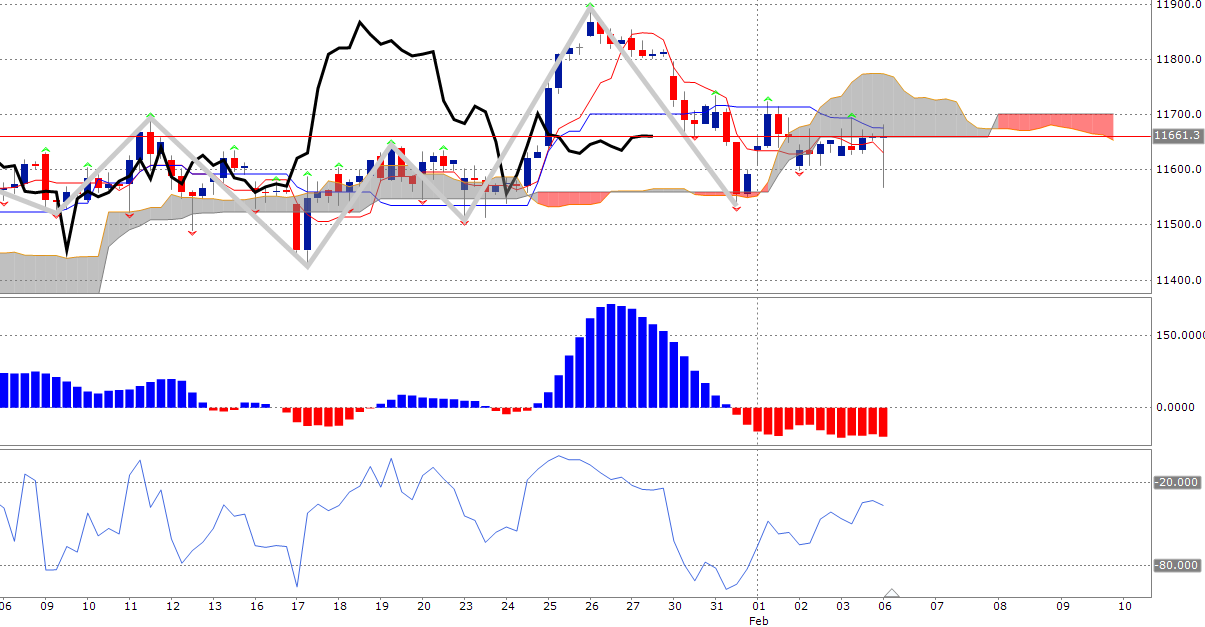The height and width of the screenshot is (627, 1205).
Task: Click the 150.0000 oscillator scale label
Action: pos(1178,336)
